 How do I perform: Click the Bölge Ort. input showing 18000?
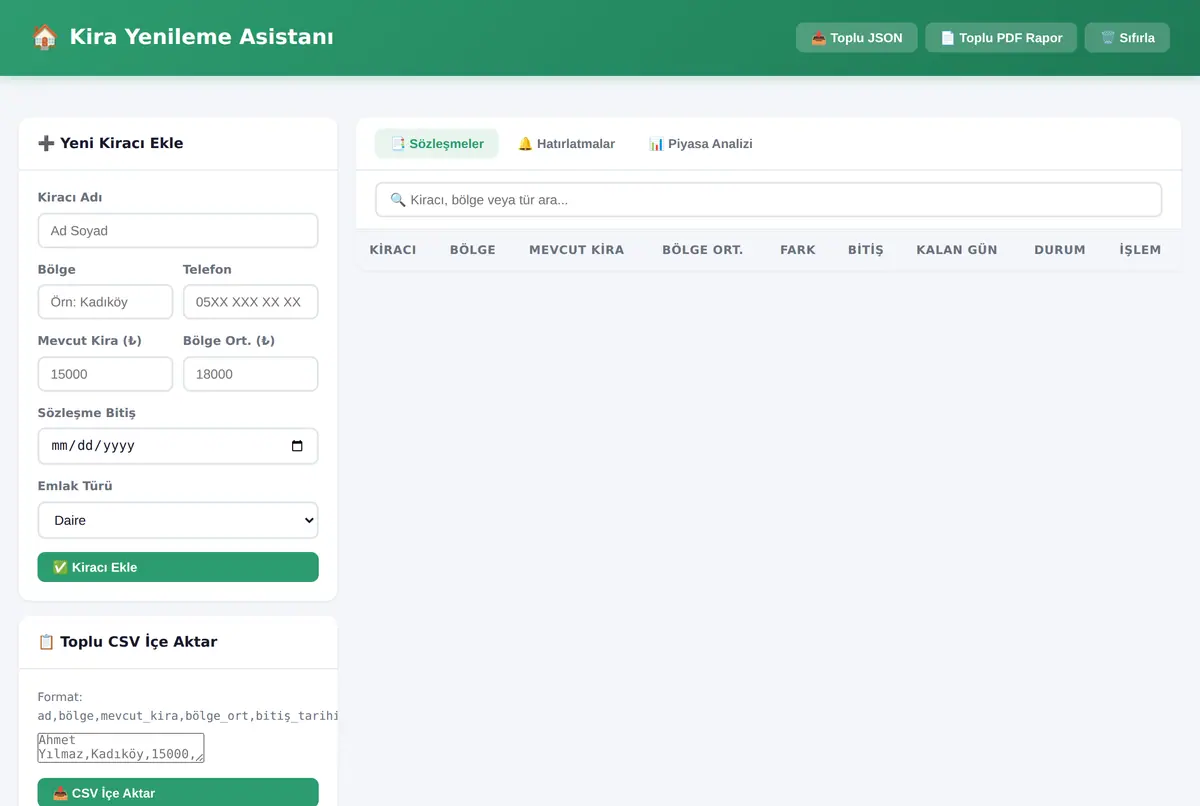point(250,374)
